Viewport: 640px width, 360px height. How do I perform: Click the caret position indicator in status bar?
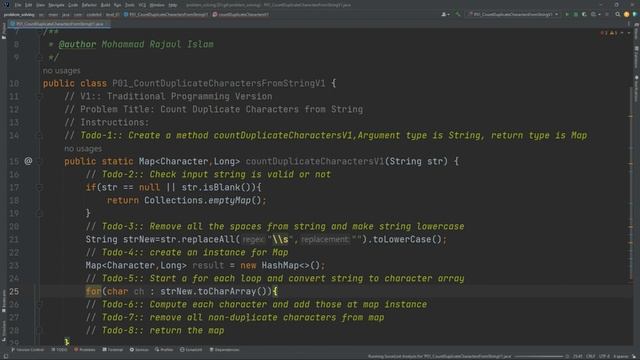point(578,356)
